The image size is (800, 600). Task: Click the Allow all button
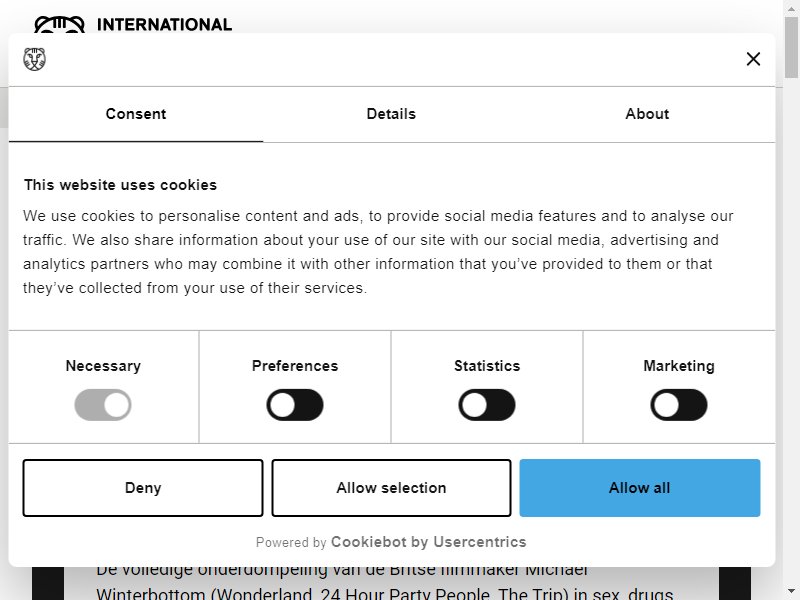click(x=640, y=488)
